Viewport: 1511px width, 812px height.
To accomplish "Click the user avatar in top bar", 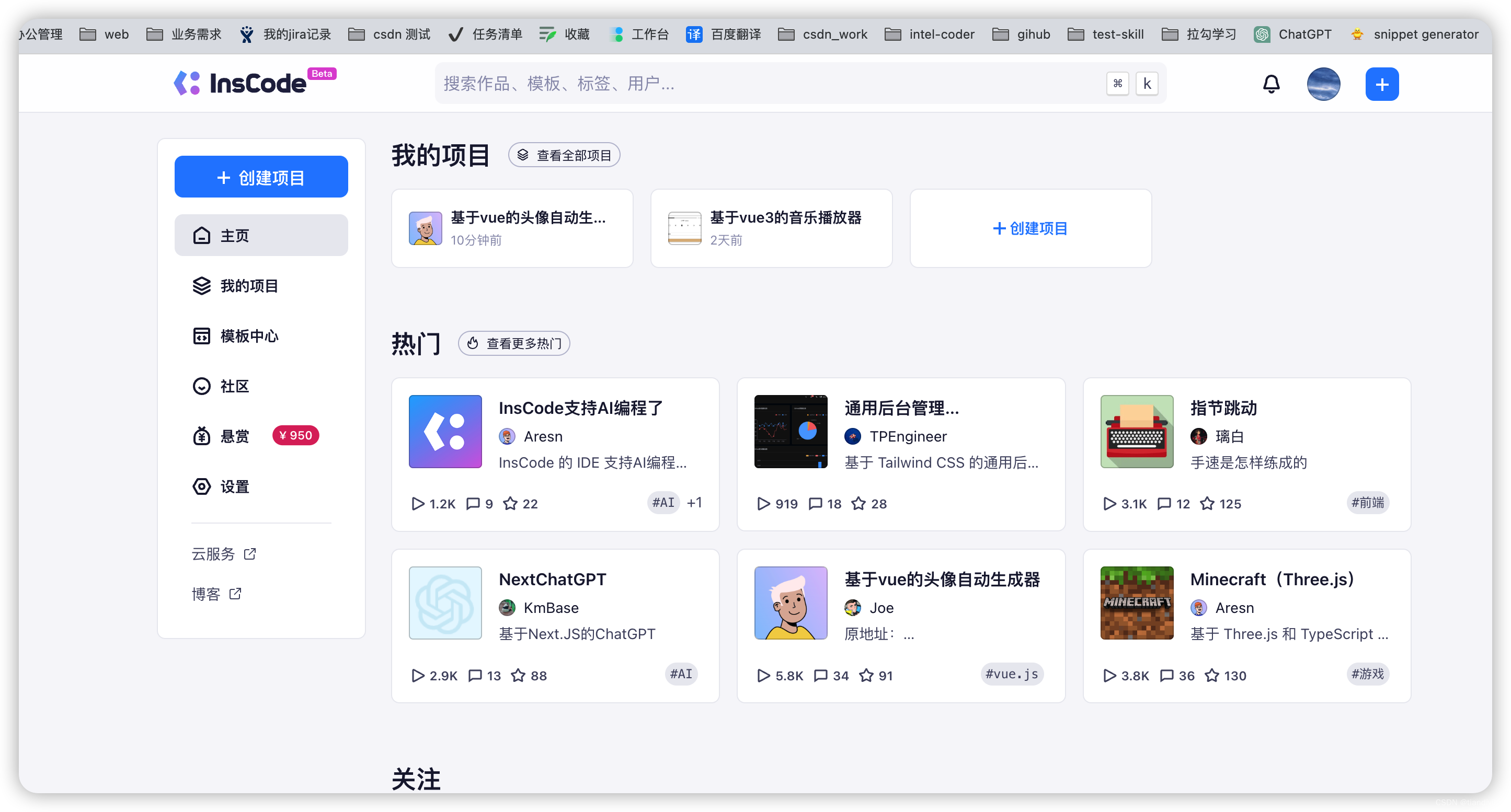I will 1323,83.
